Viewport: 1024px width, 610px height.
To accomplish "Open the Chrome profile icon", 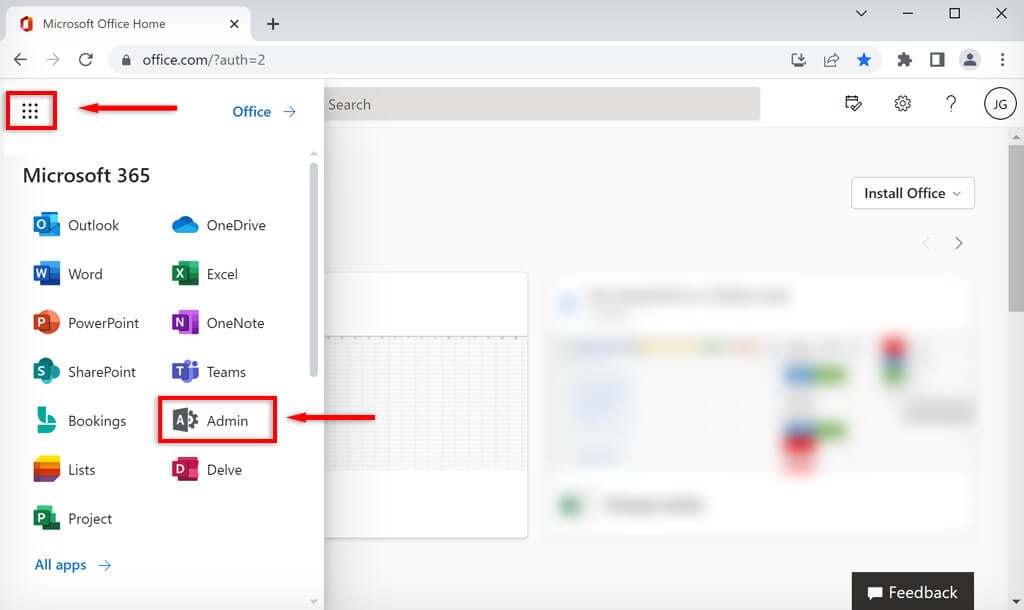I will (970, 60).
